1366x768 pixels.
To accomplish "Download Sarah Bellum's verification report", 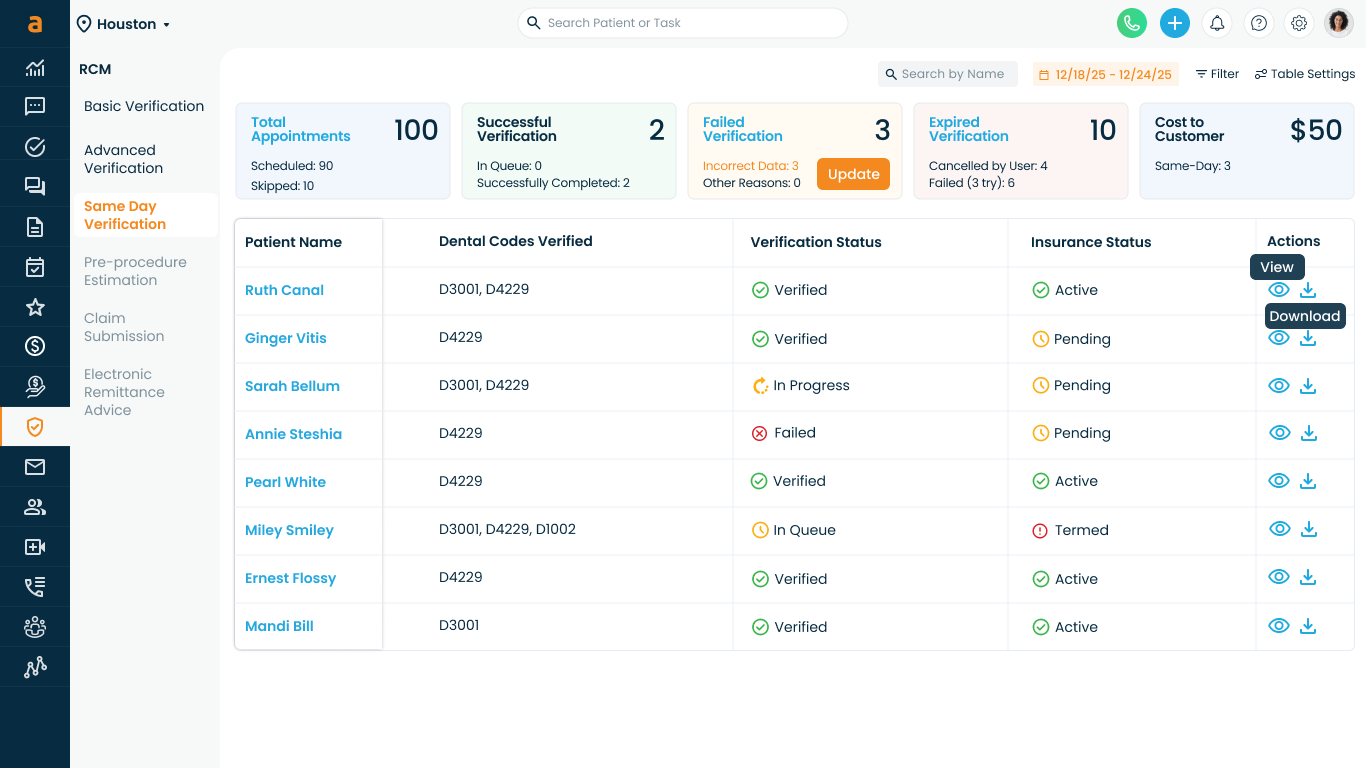I will coord(1308,386).
